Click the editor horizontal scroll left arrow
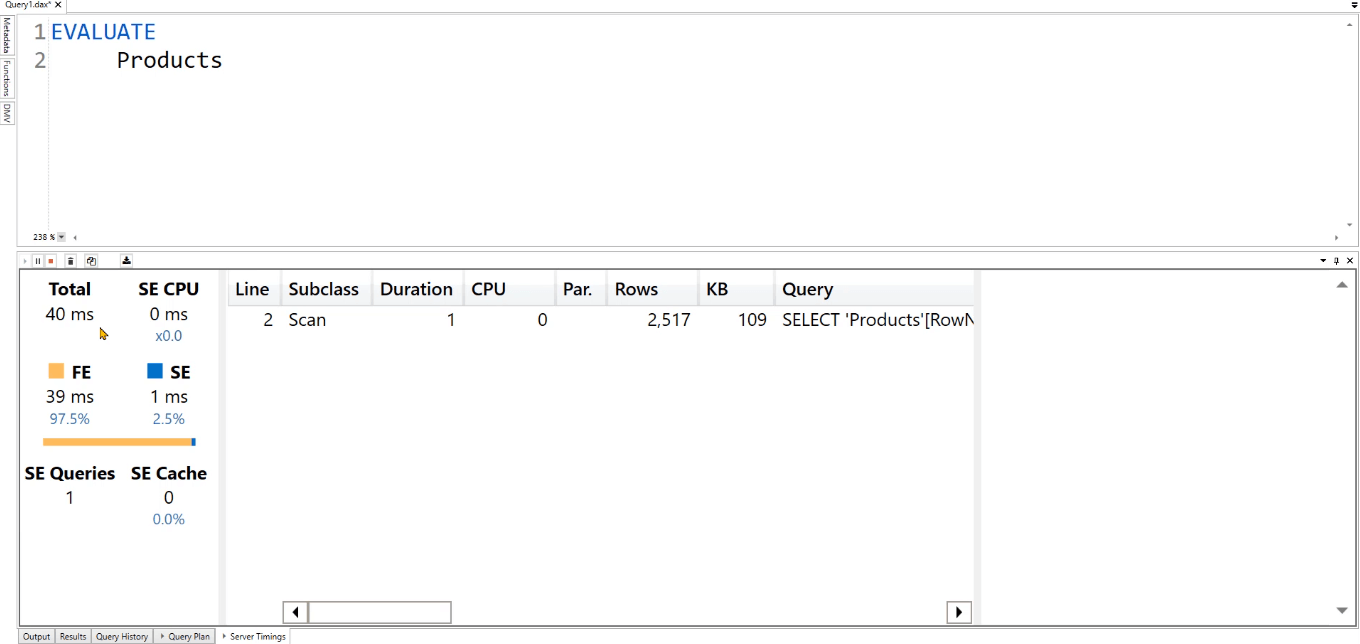Image resolution: width=1360 pixels, height=644 pixels. pyautogui.click(x=75, y=237)
